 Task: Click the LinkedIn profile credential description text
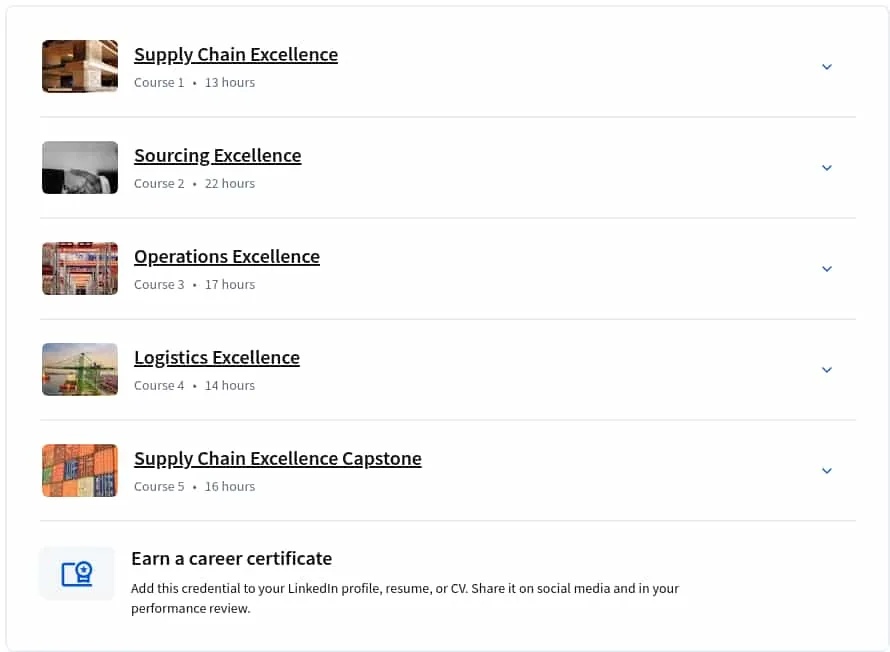405,598
